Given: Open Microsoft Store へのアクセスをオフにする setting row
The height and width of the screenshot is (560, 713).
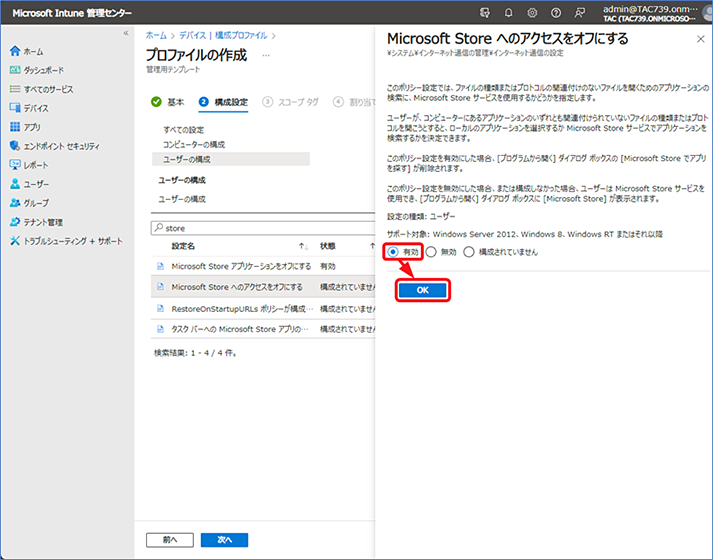Looking at the screenshot, I should click(x=263, y=287).
